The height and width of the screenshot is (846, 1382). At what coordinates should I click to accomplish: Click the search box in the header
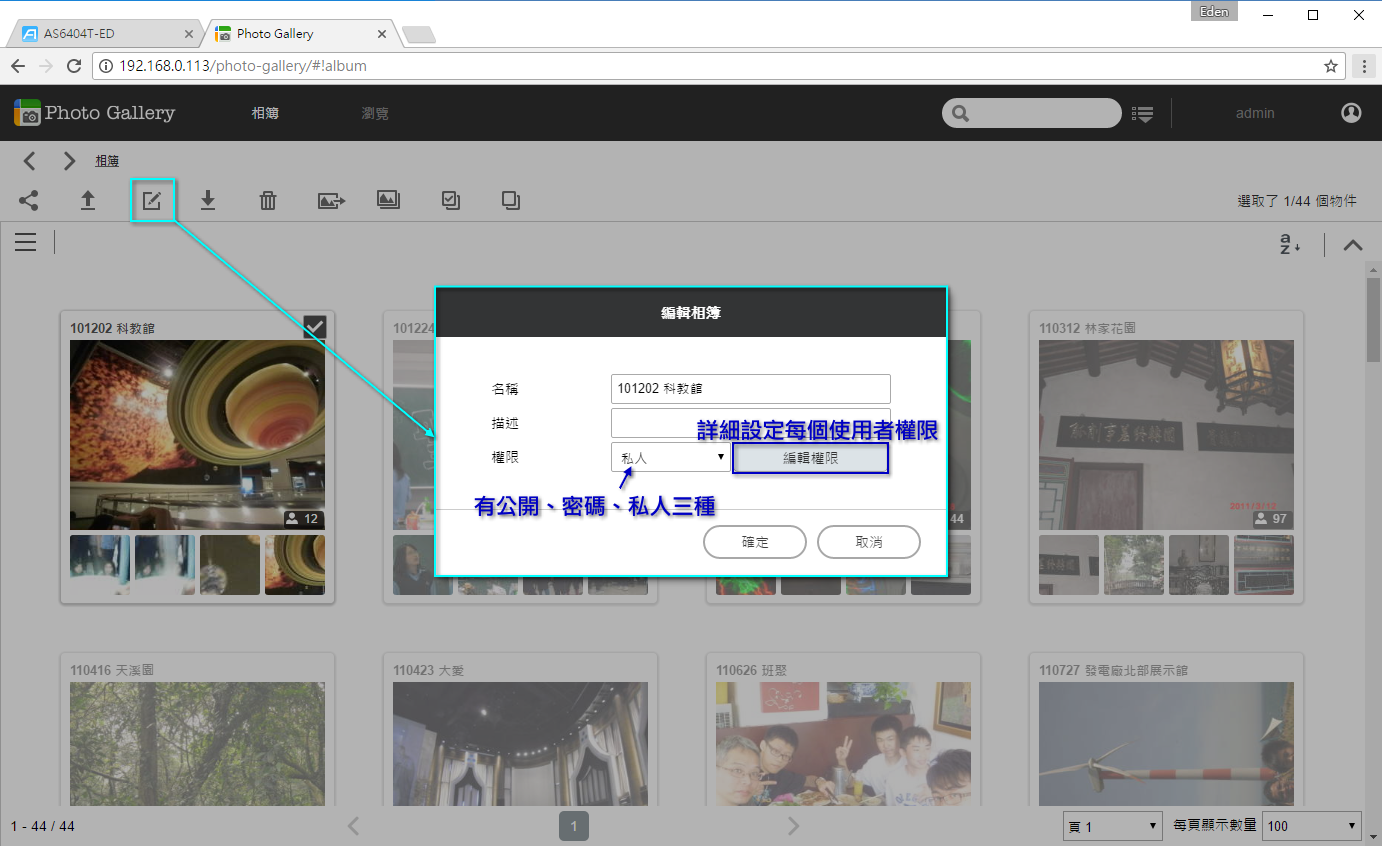1031,113
